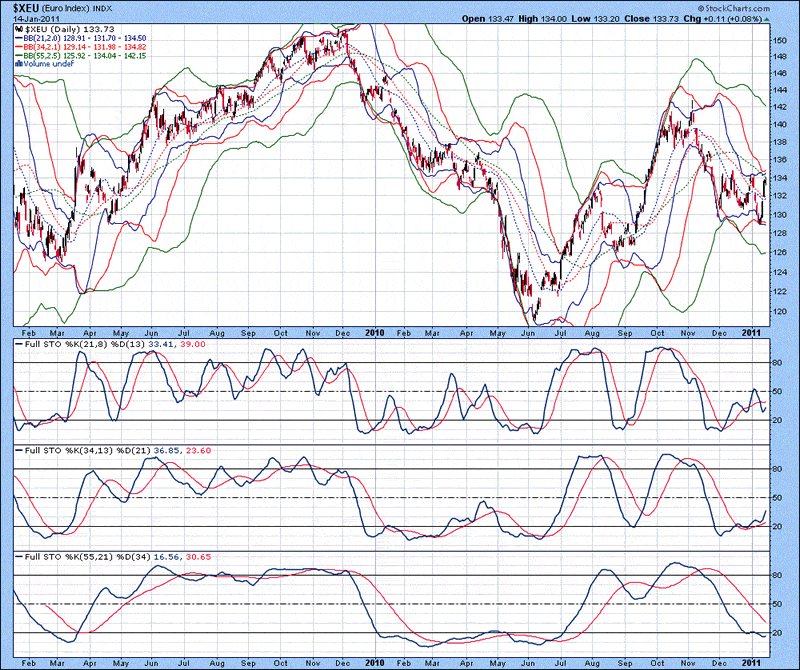Click the volume bars icon in legend
The image size is (800, 670).
coord(17,63)
